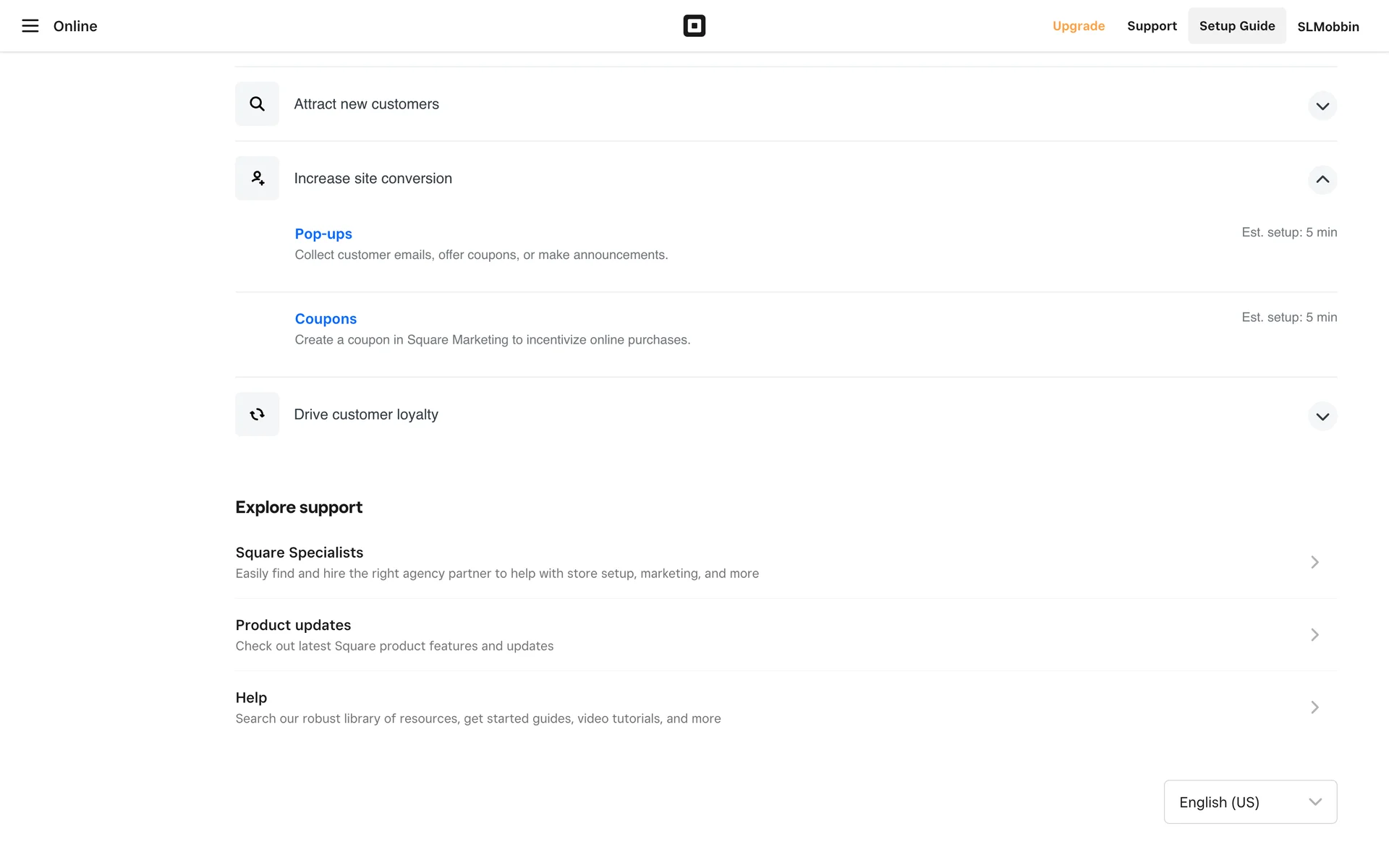Open the SLMobbin account menu
The width and height of the screenshot is (1389, 868).
tap(1328, 27)
